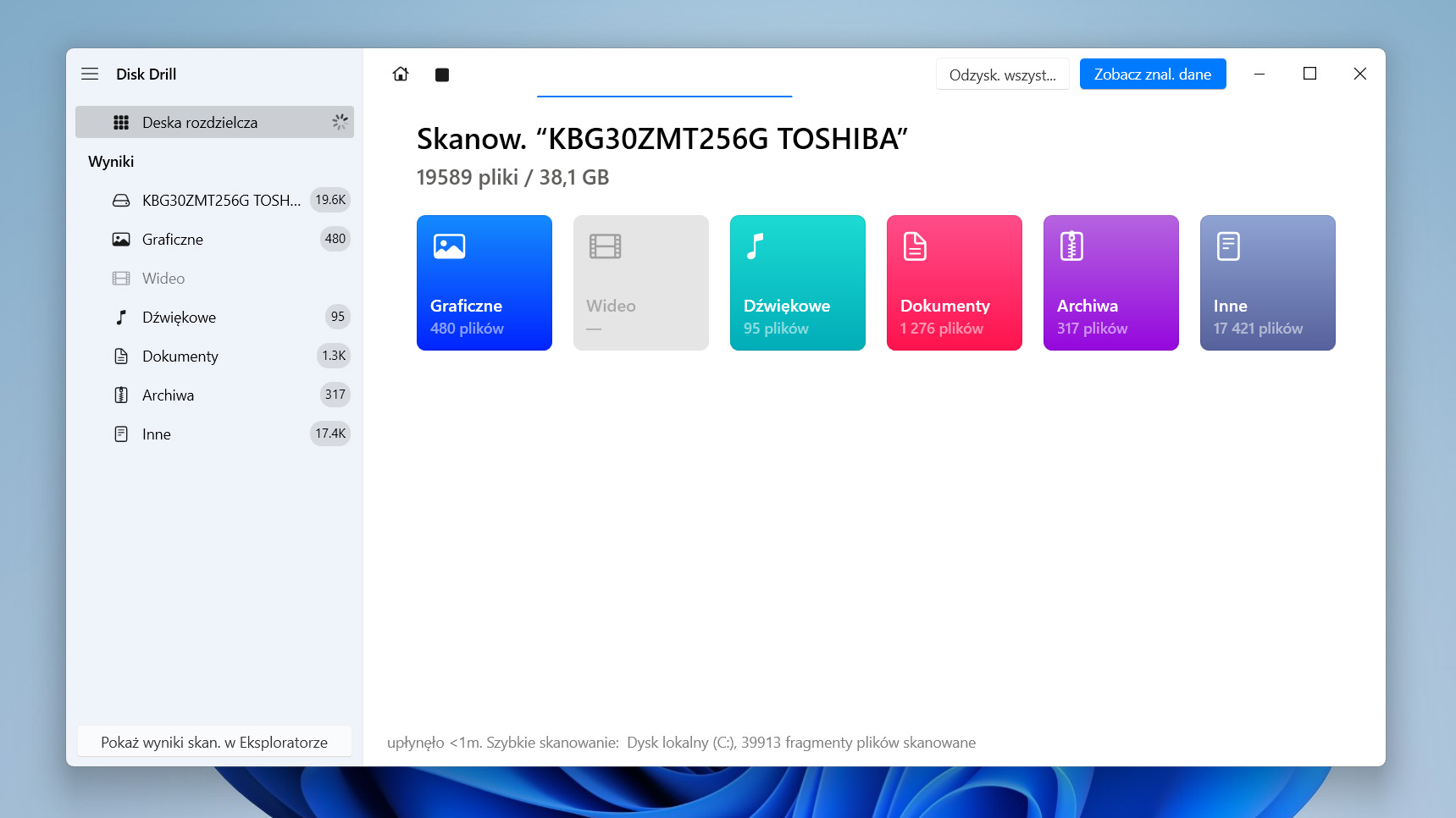
Task: Choose Dźwiękowe in the sidebar list
Action: [179, 318]
